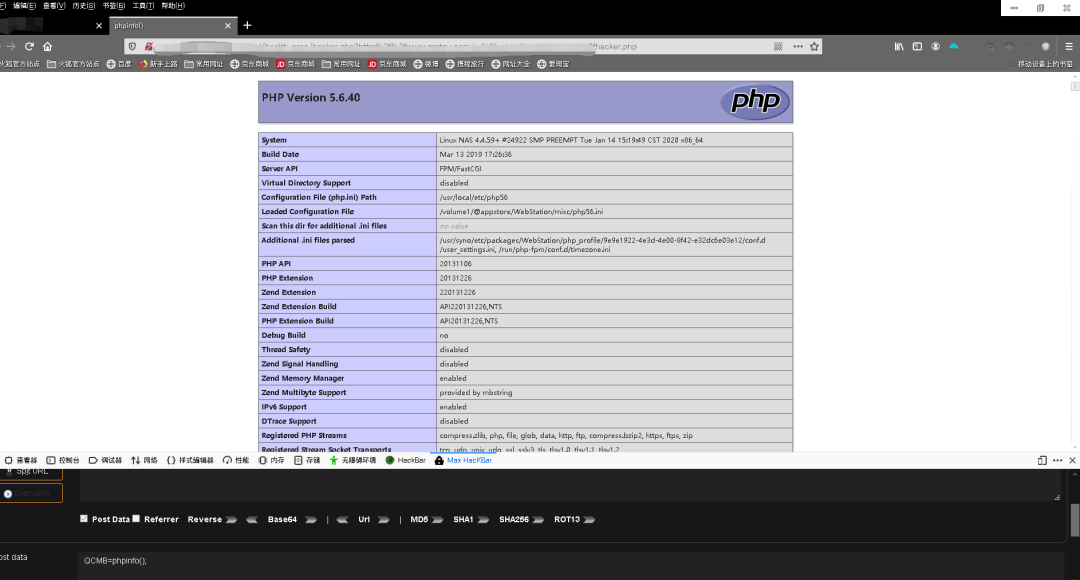Go to the browser home page

pos(47,46)
